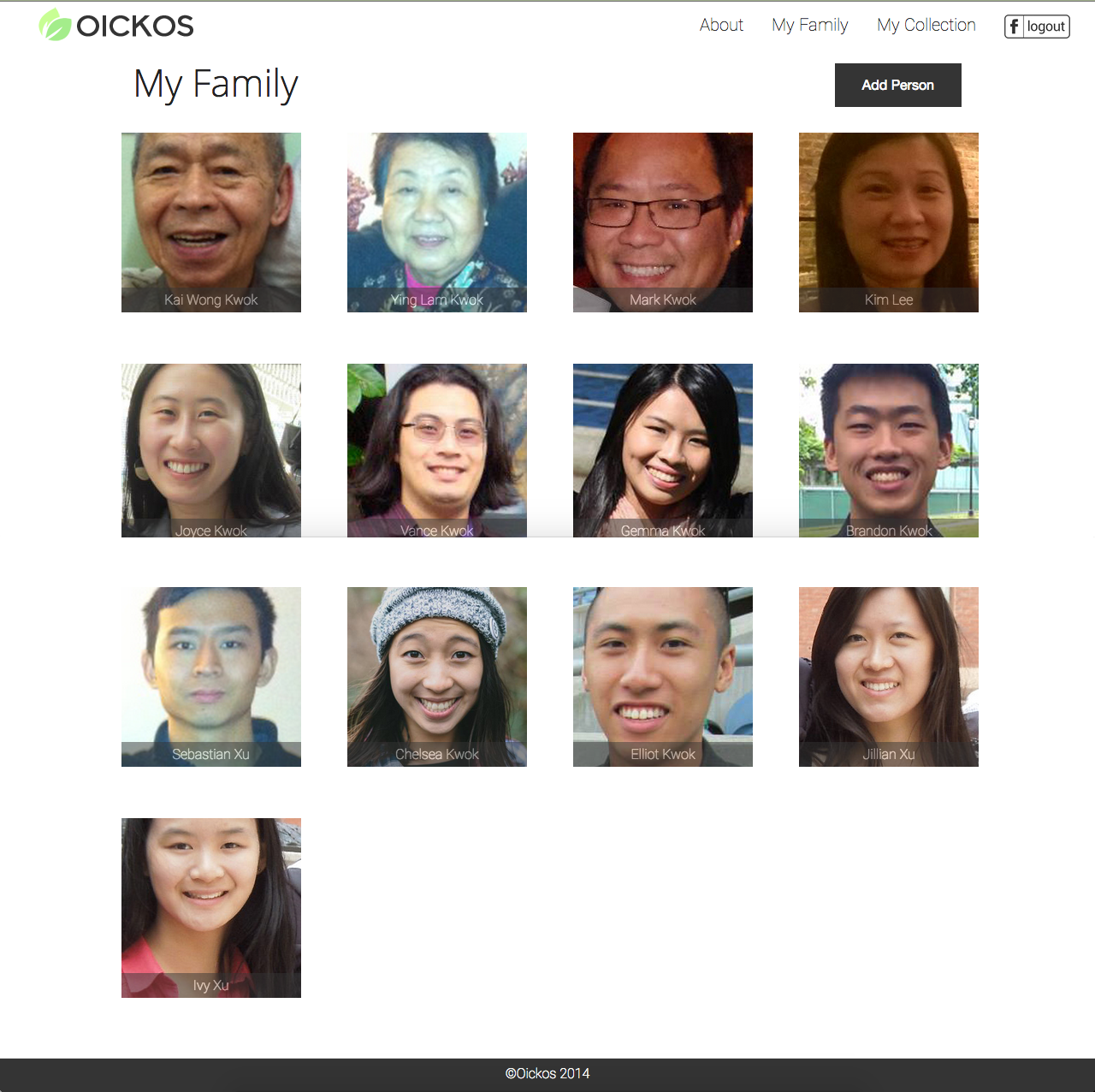The width and height of the screenshot is (1095, 1092).
Task: Select the Joyce Kwok thumbnail
Action: pyautogui.click(x=211, y=450)
